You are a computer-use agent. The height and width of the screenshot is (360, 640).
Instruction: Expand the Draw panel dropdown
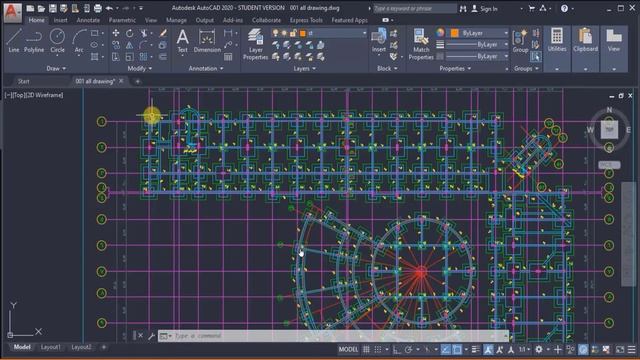coord(56,69)
